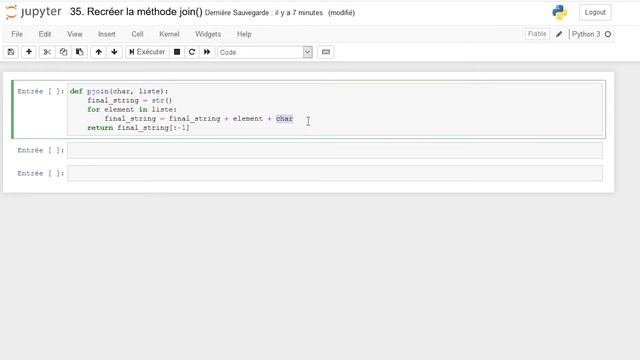Click the Fiable trusted notebook indicator
The width and height of the screenshot is (640, 360).
tap(537, 34)
